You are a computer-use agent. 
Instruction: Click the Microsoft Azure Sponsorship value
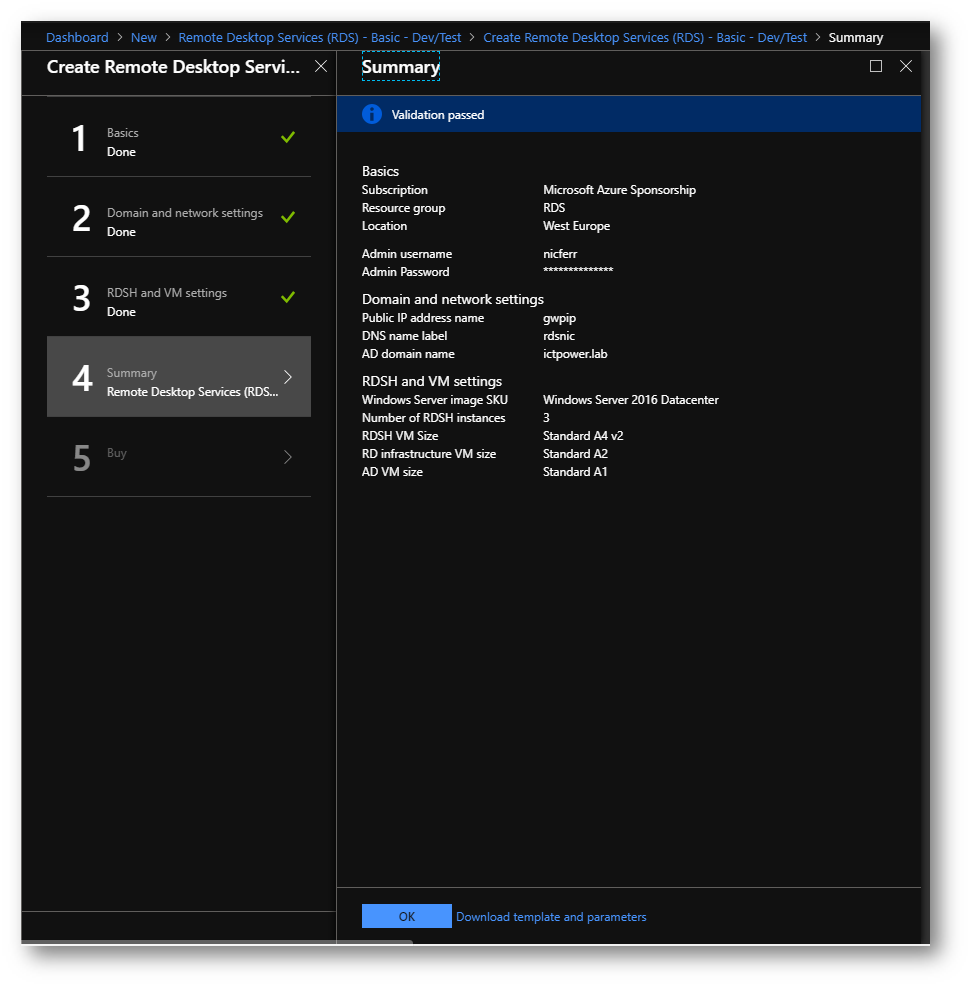pos(619,190)
